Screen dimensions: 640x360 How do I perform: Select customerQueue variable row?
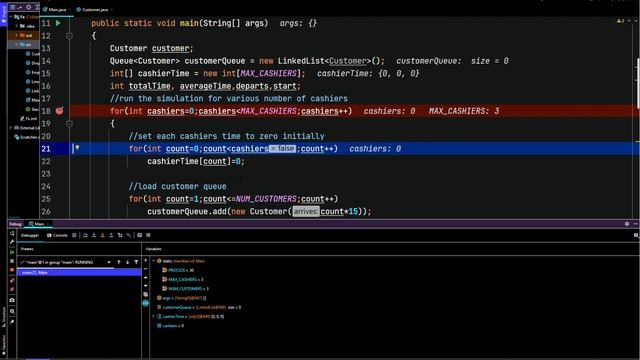pyautogui.click(x=199, y=307)
